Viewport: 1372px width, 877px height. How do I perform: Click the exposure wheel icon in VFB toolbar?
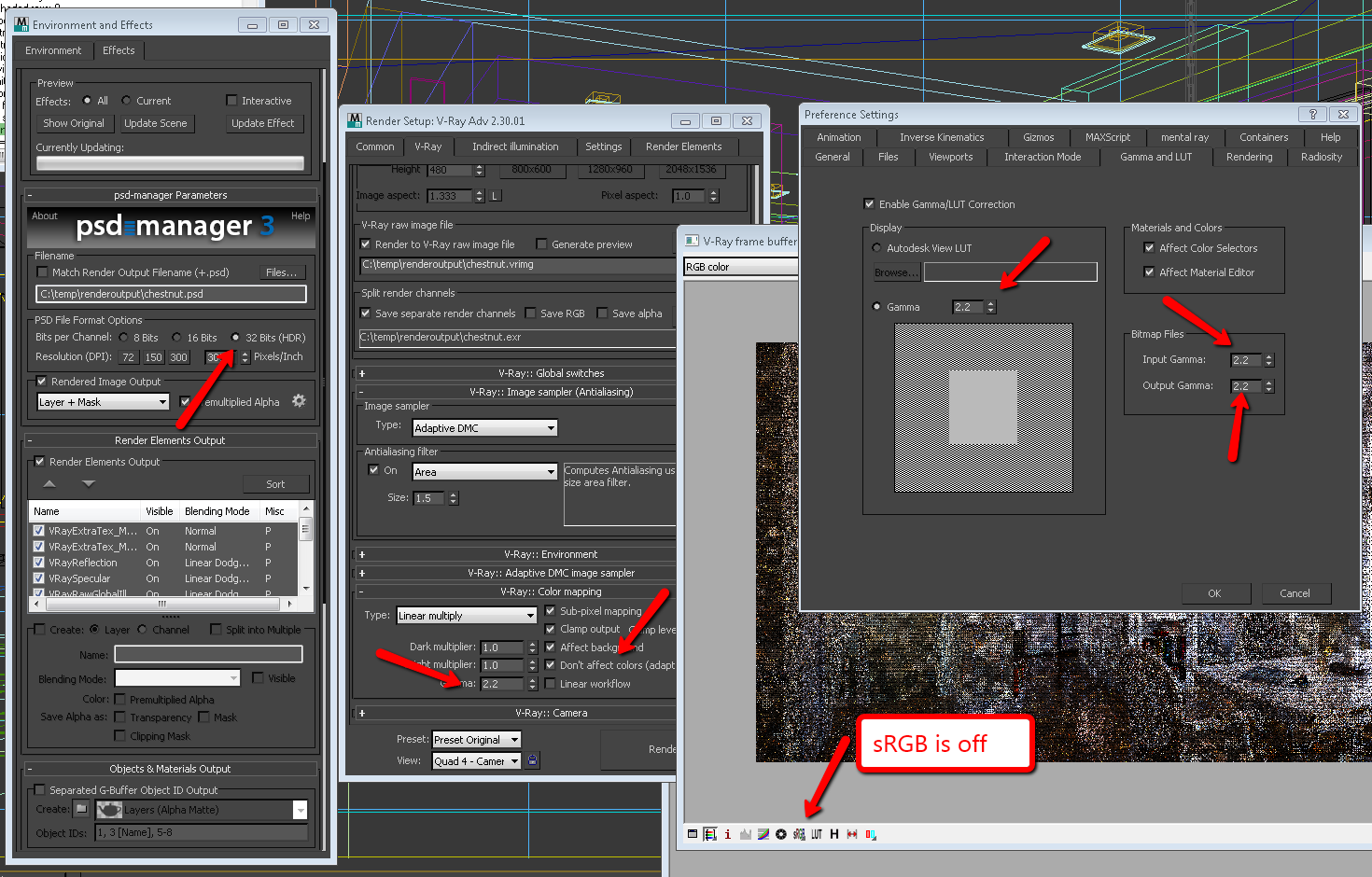pyautogui.click(x=781, y=834)
